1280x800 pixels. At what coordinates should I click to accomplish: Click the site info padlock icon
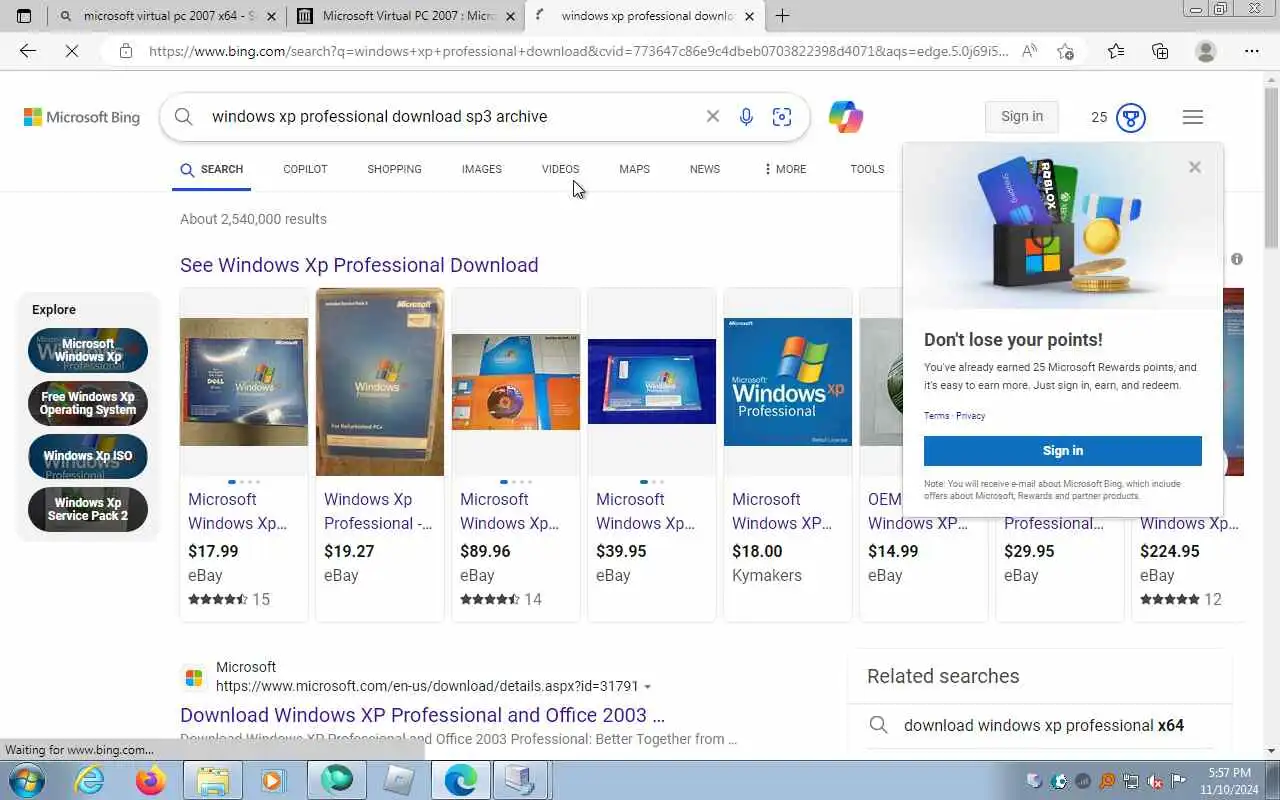(126, 51)
